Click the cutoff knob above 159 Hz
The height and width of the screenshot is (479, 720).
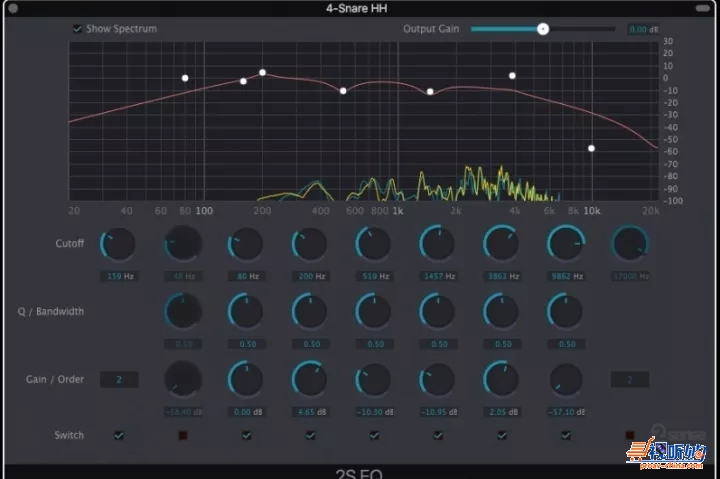tap(118, 244)
